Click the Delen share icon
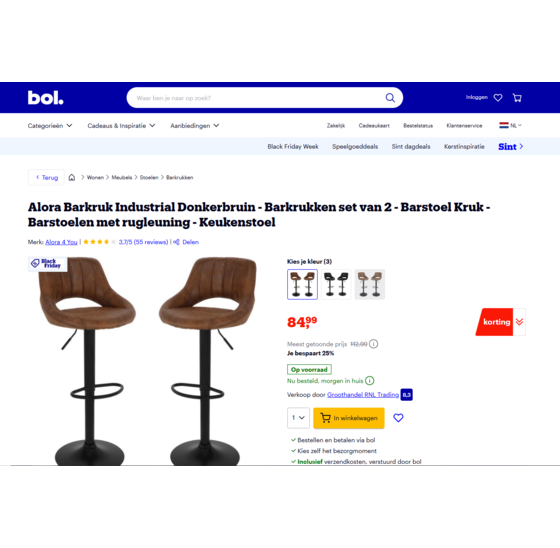 point(176,242)
